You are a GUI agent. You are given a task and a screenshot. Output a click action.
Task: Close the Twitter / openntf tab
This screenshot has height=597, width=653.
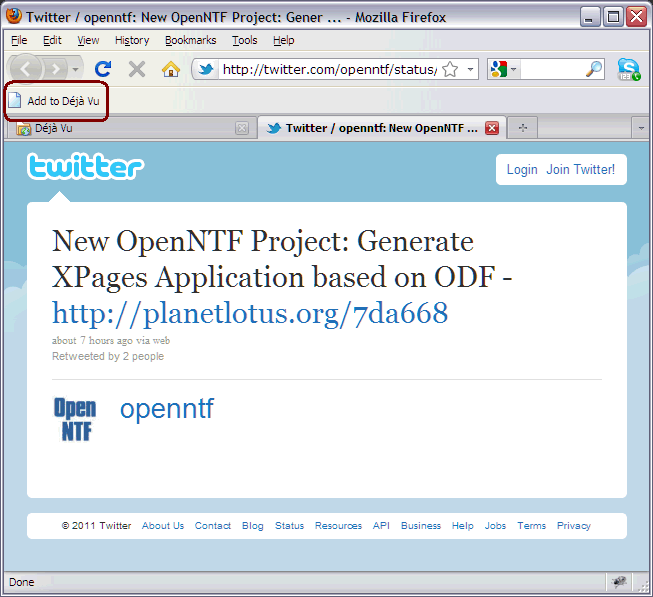click(x=491, y=128)
